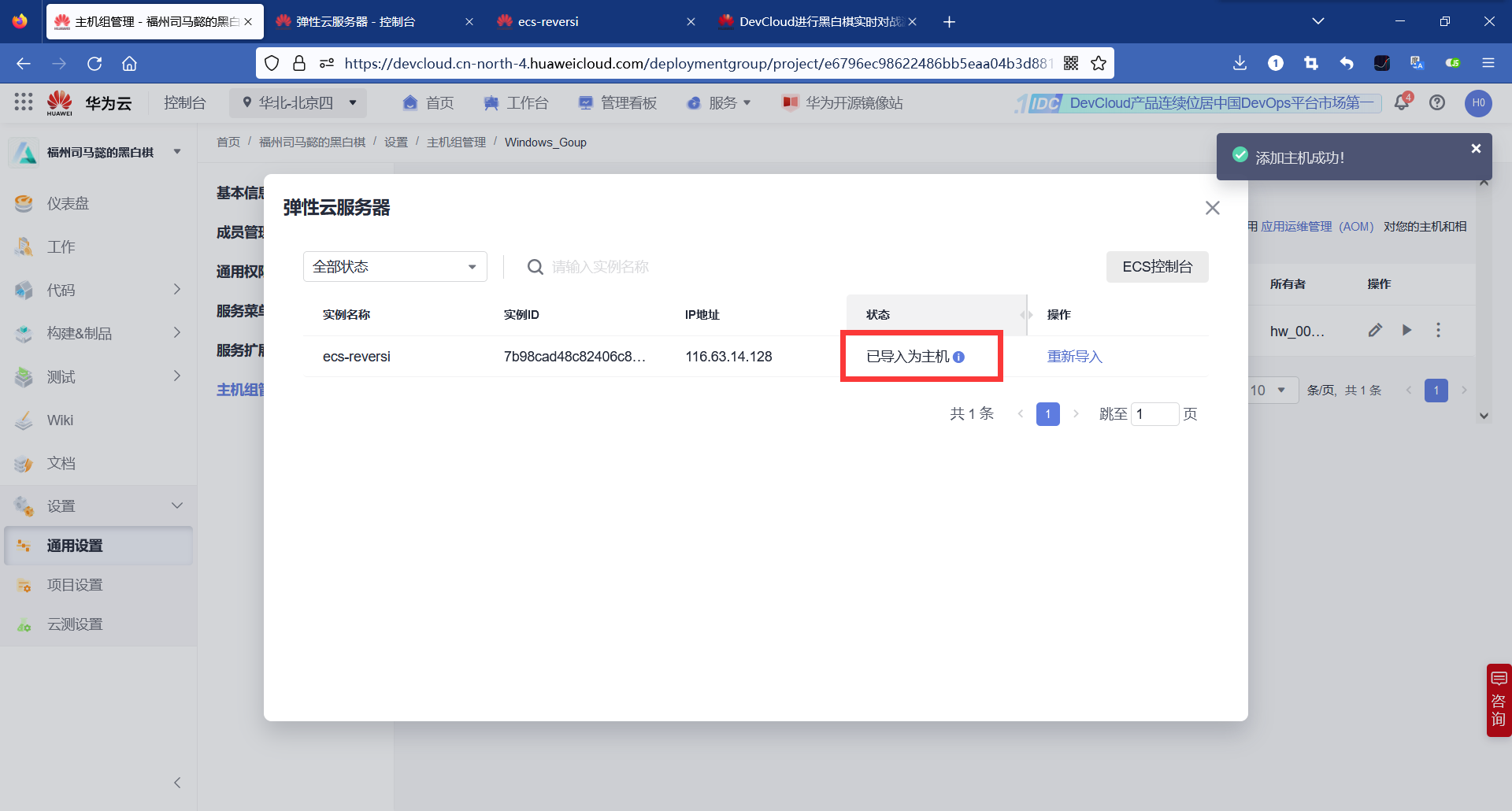Open the H0 user avatar menu
This screenshot has width=1512, height=811.
pyautogui.click(x=1478, y=103)
